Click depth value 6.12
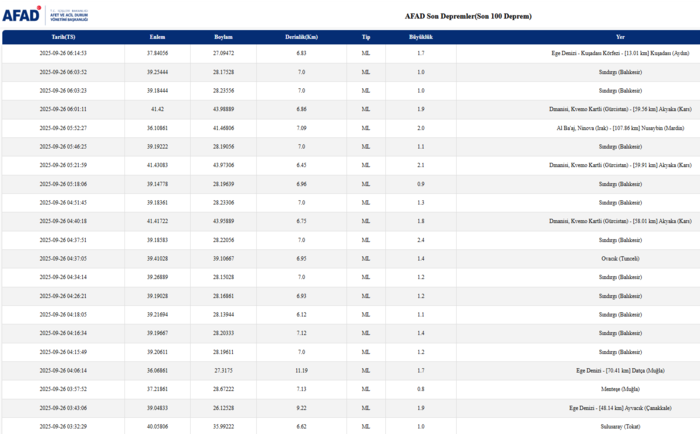The width and height of the screenshot is (700, 434). 301,314
